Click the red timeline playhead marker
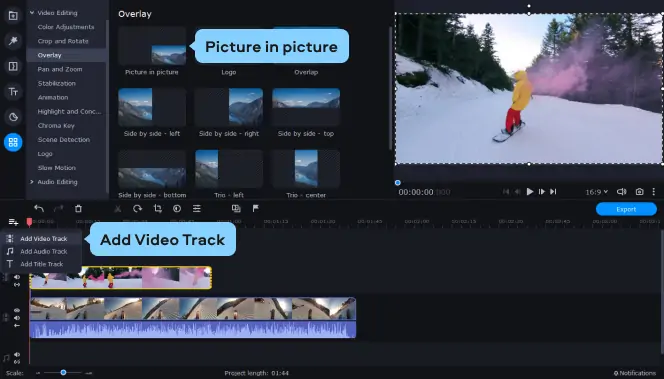 29,222
